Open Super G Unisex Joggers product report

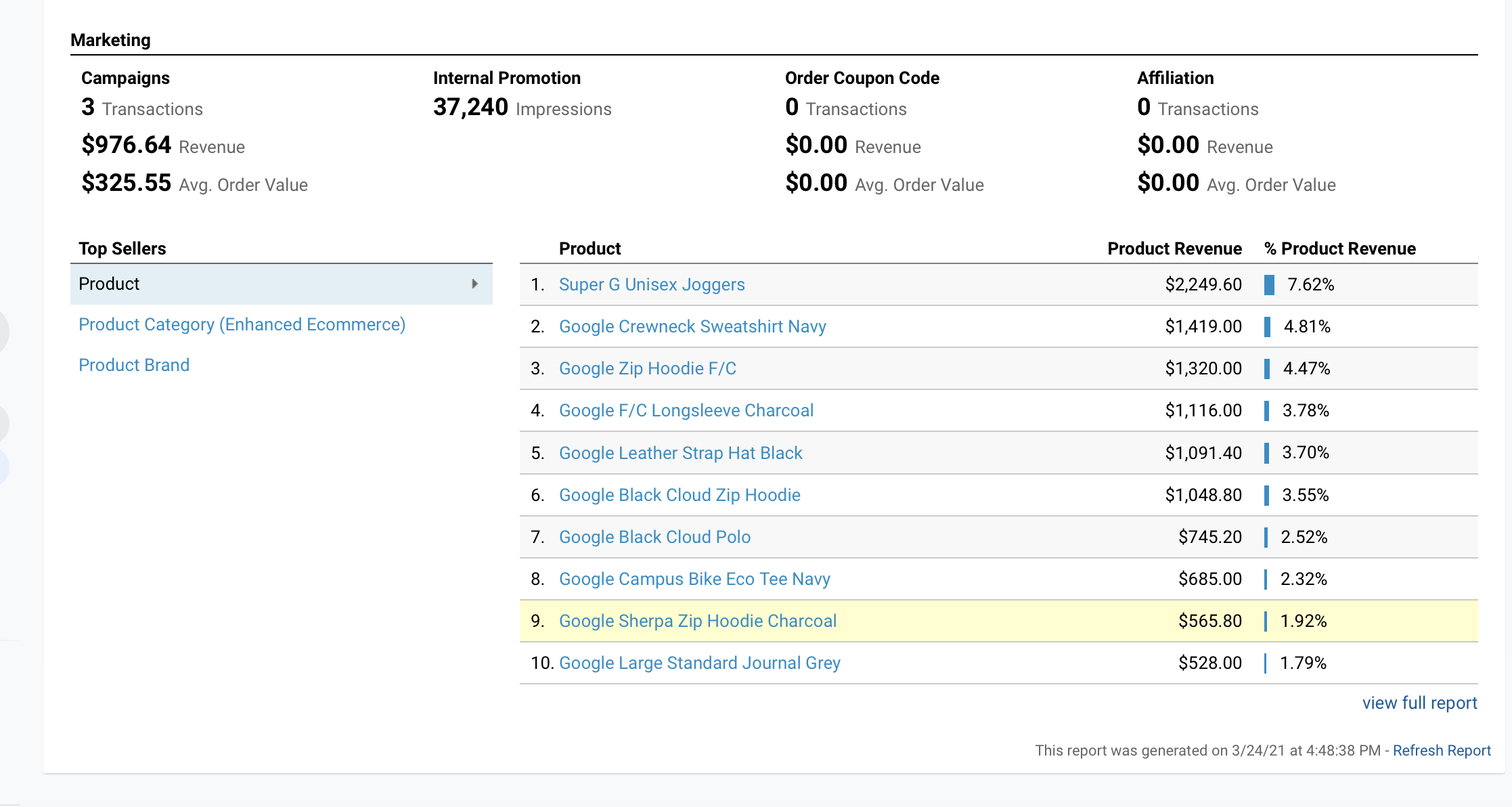[652, 284]
